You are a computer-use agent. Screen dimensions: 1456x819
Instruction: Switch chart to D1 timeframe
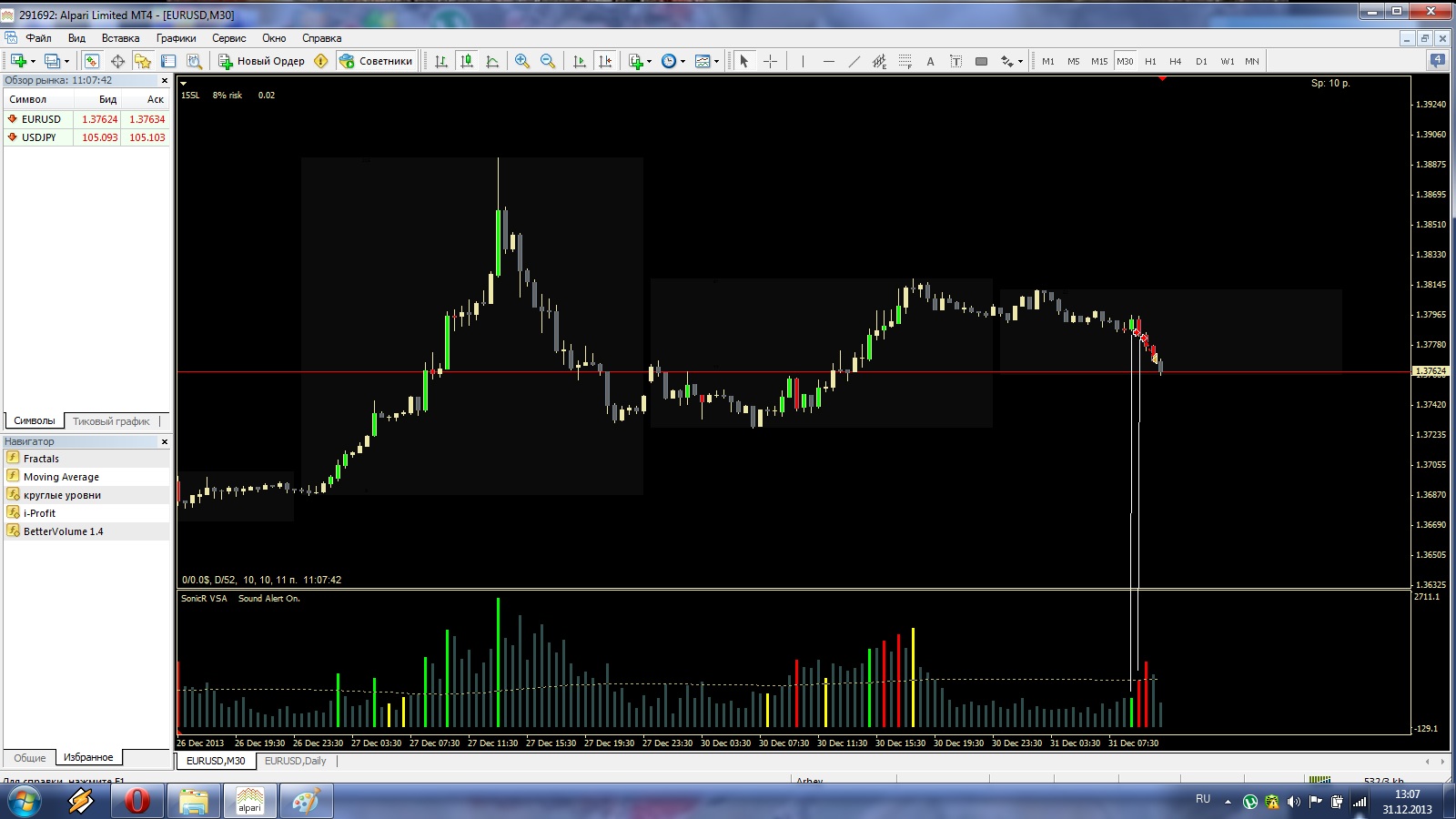coord(1201,61)
